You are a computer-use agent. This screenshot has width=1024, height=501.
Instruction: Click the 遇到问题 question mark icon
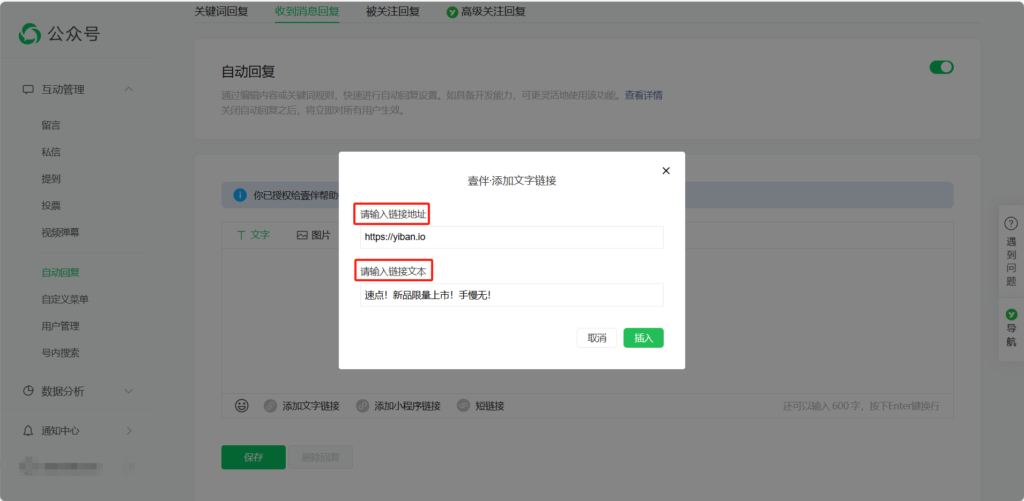(x=1011, y=223)
